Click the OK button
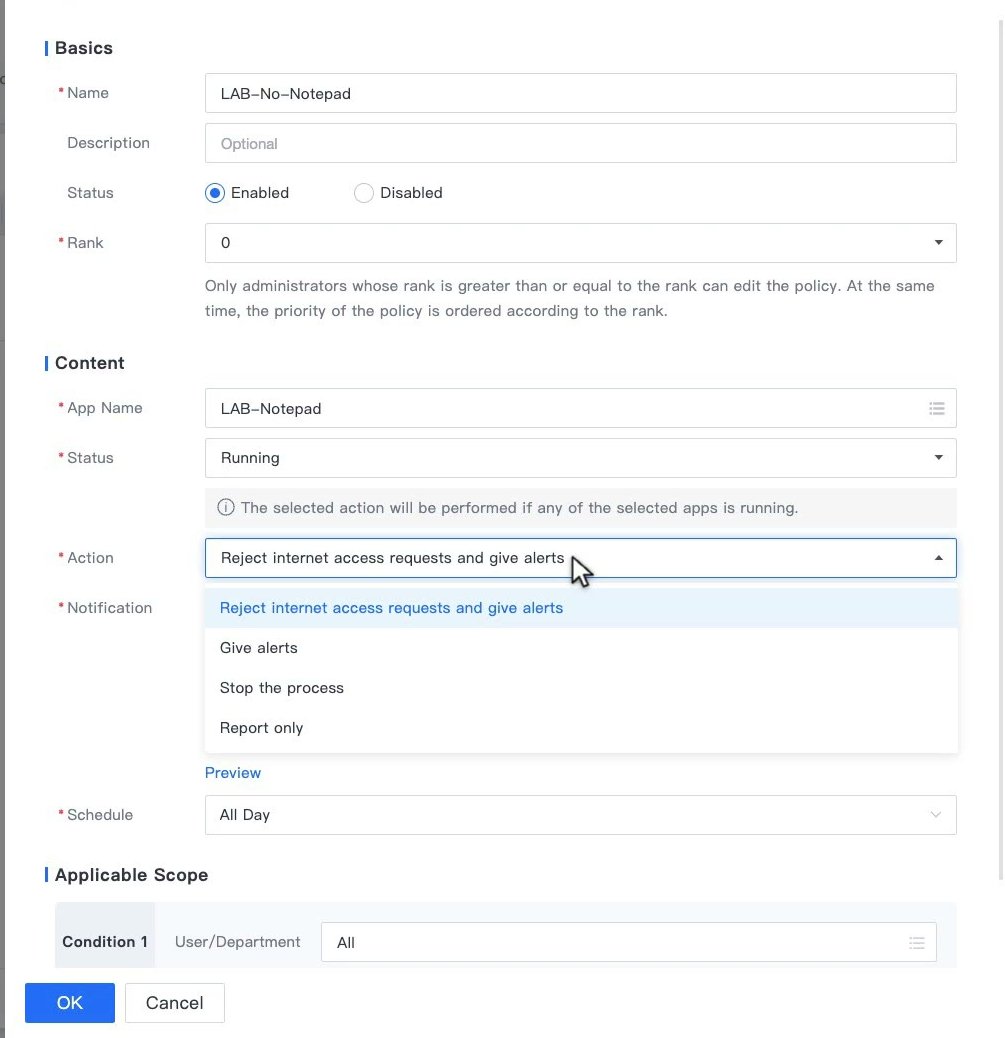This screenshot has height=1038, width=1005. [x=70, y=1003]
